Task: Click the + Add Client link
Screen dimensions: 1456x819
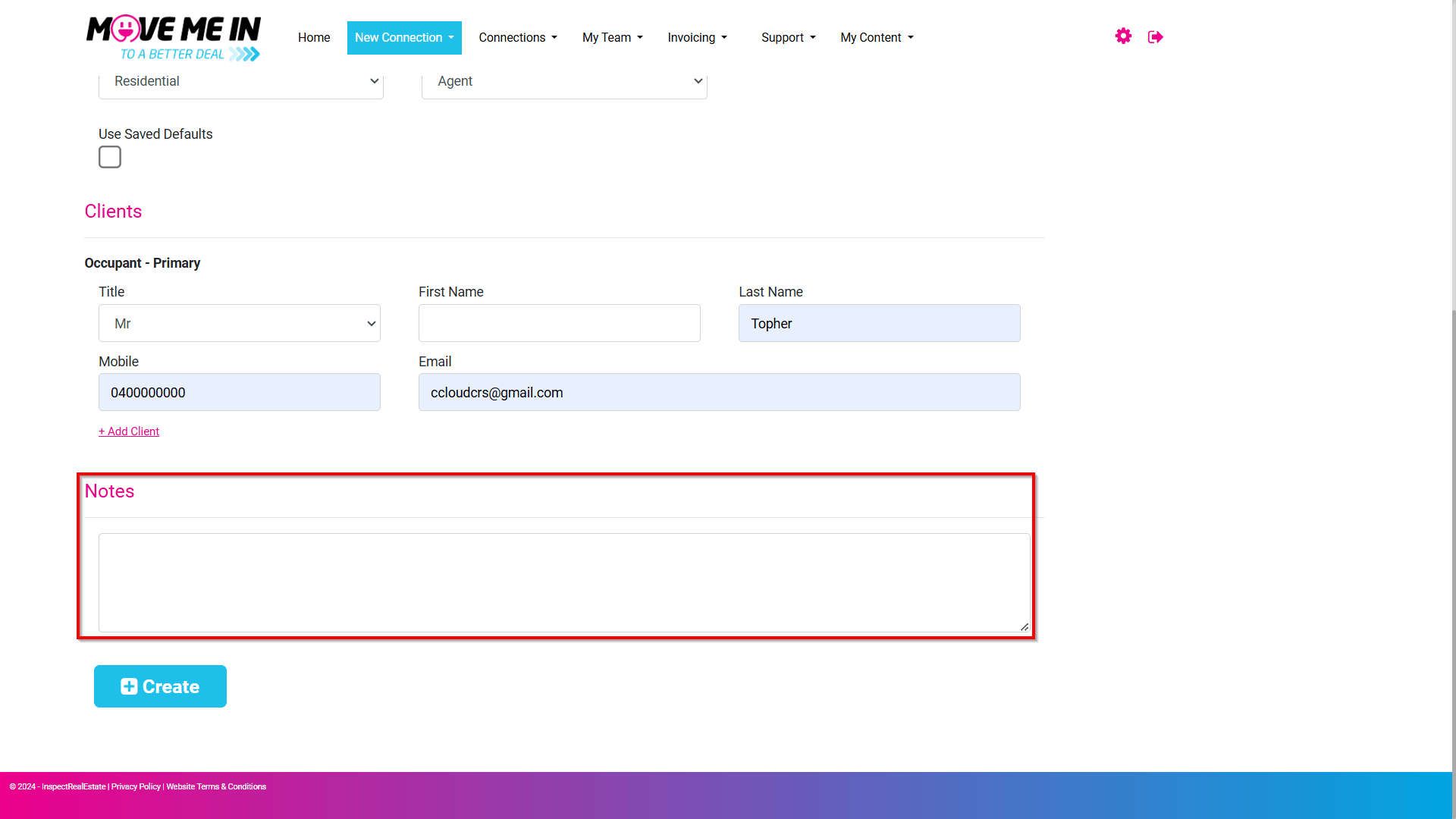Action: click(129, 431)
